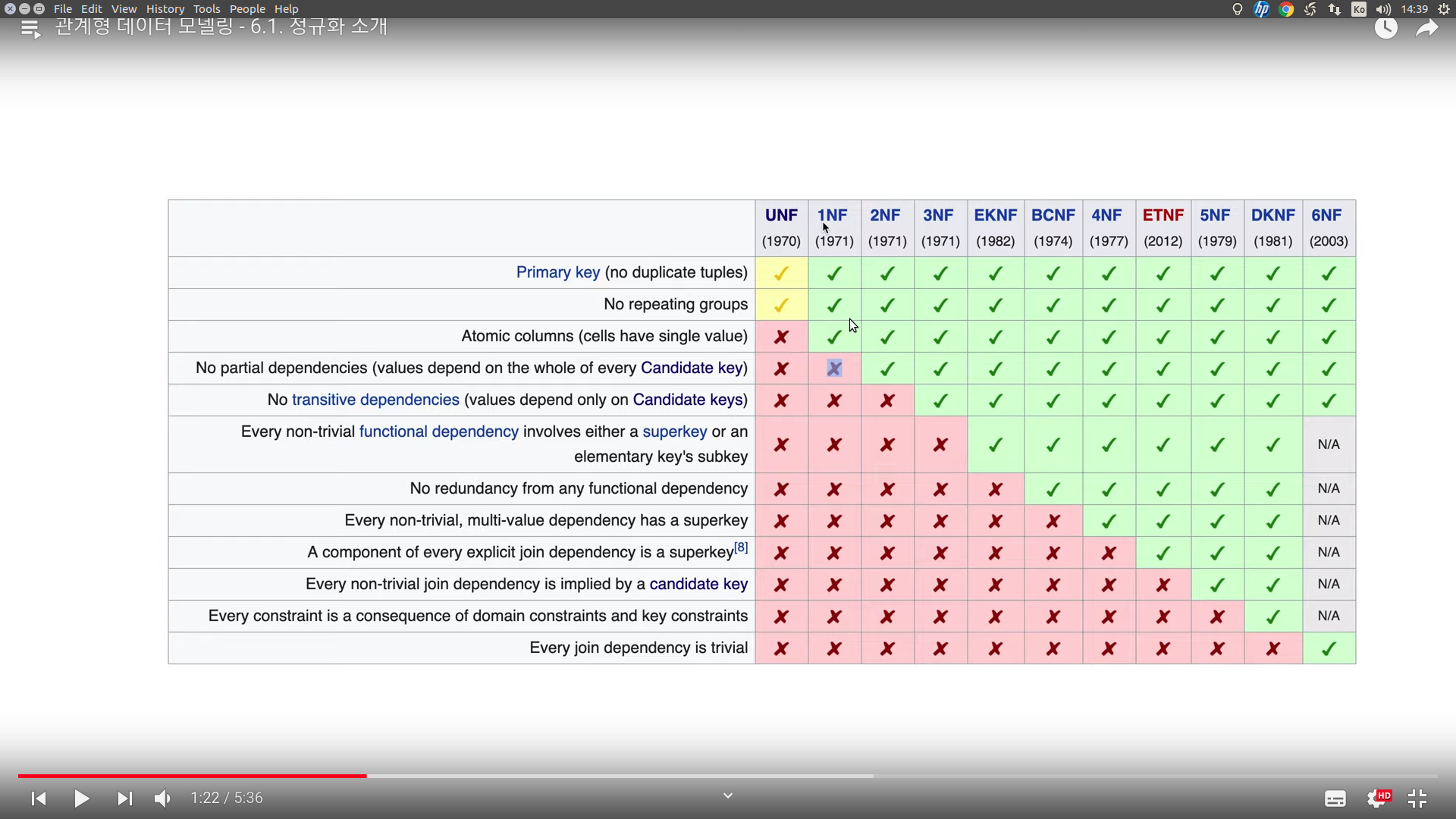Go to previous video
Image resolution: width=1456 pixels, height=819 pixels.
(x=39, y=799)
